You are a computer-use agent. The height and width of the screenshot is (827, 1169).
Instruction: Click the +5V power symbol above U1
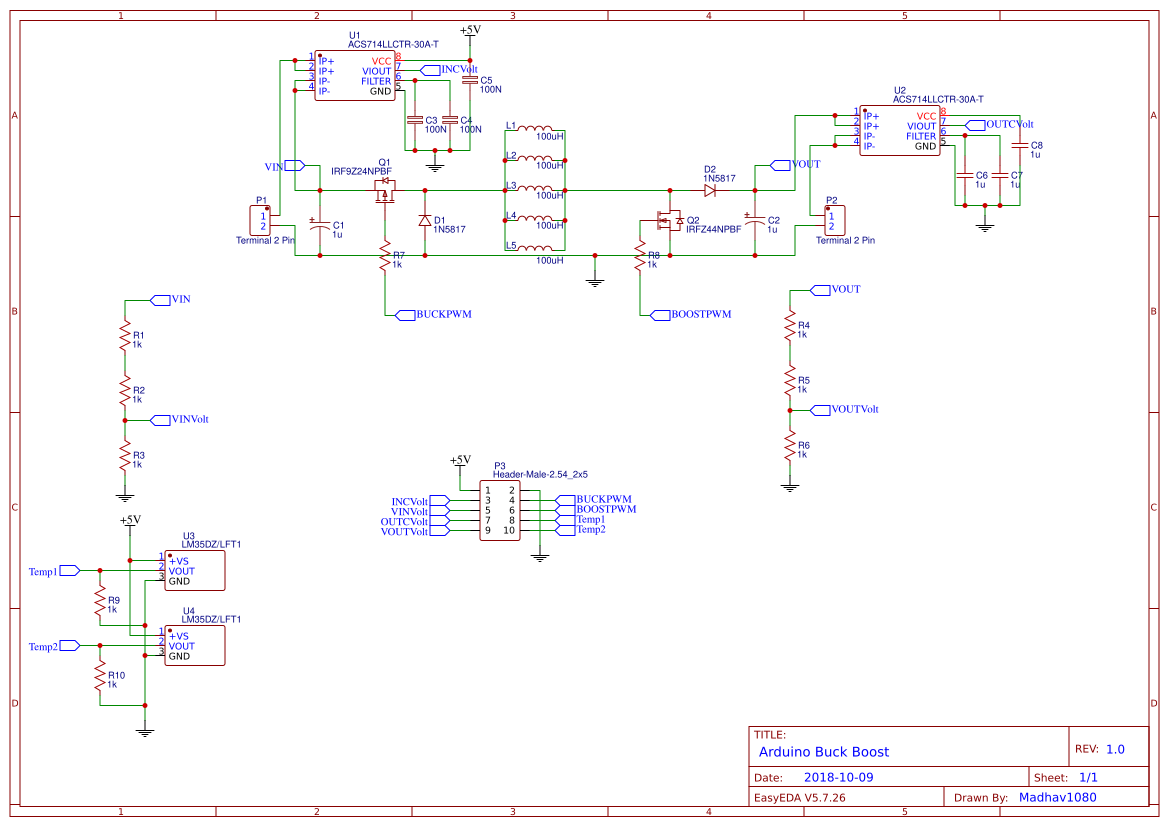pos(470,31)
